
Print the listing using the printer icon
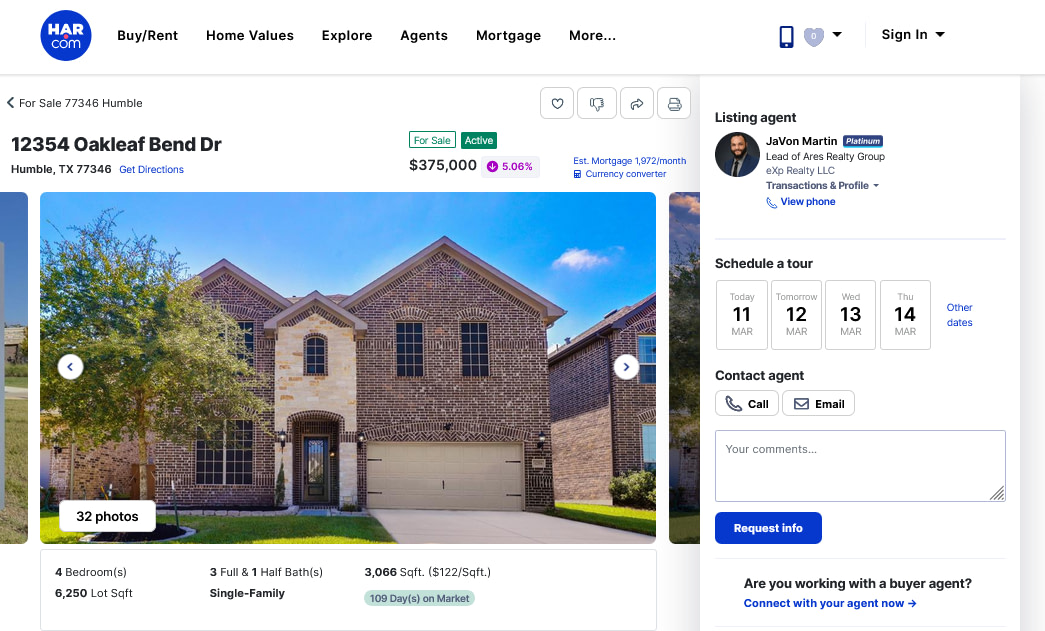pyautogui.click(x=674, y=103)
